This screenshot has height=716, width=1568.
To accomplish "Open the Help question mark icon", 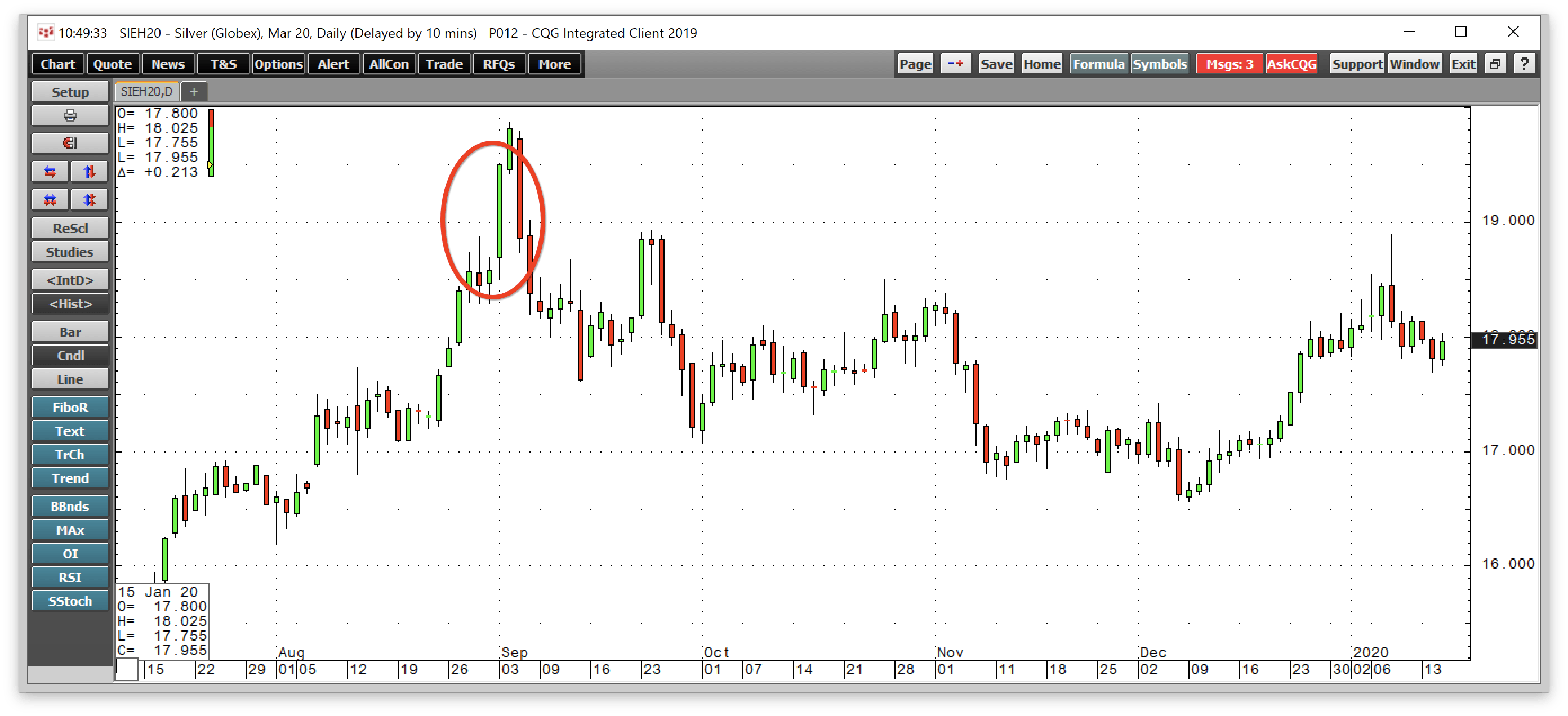I will point(1524,62).
